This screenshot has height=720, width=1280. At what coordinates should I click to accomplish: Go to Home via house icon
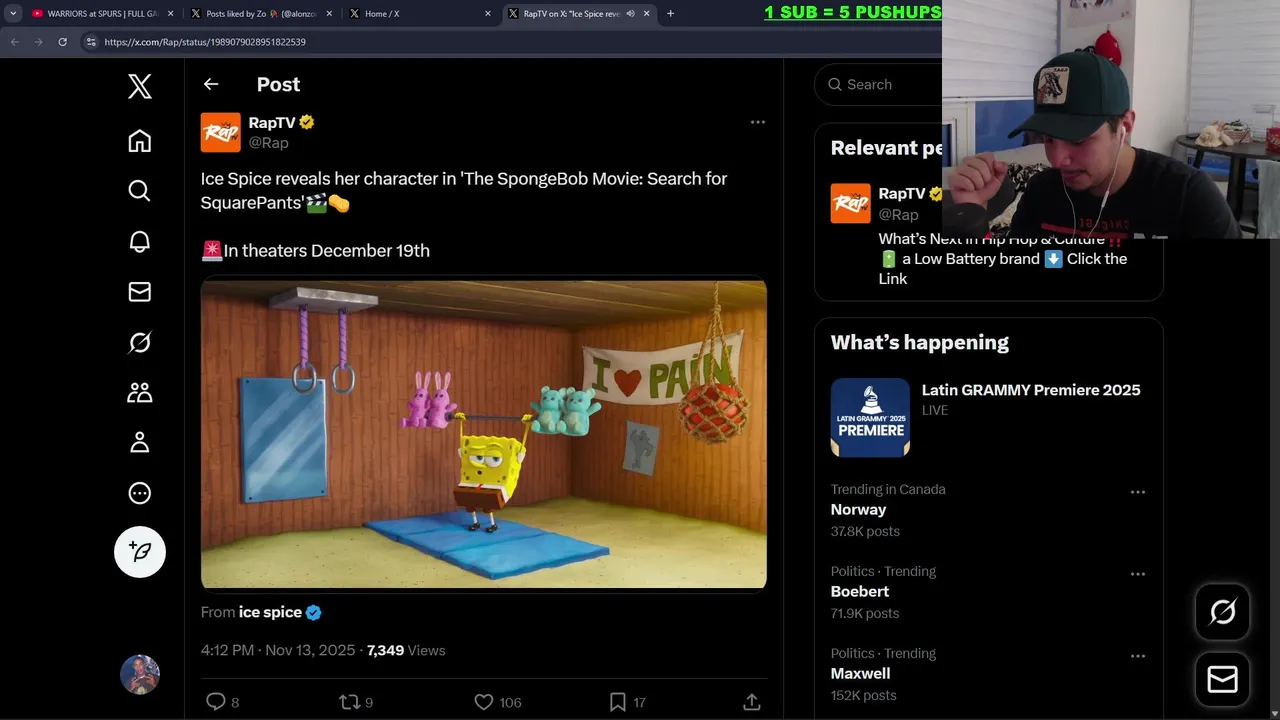click(x=140, y=141)
